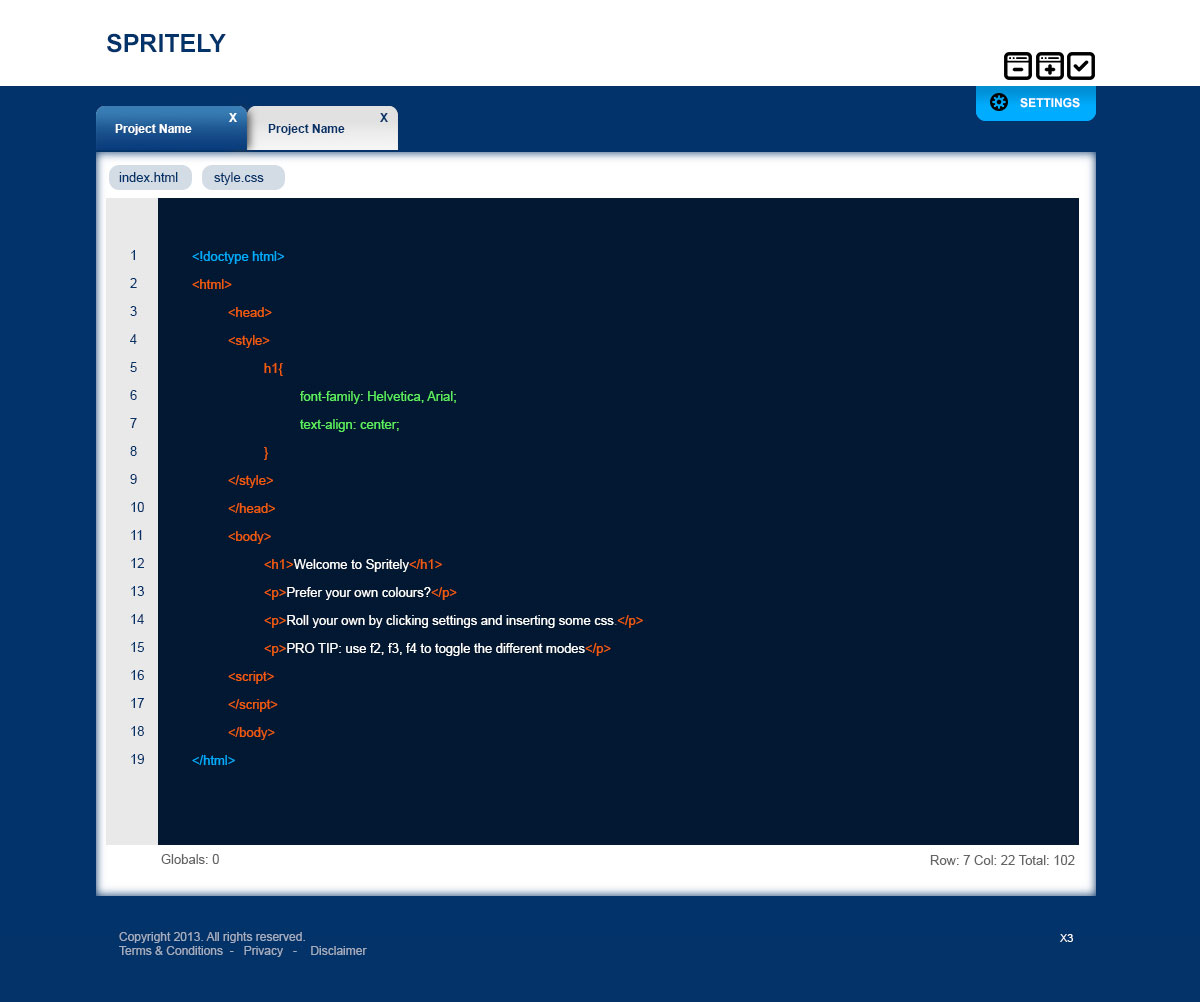Click line number 19 in the gutter
1200x1002 pixels.
pyautogui.click(x=137, y=760)
